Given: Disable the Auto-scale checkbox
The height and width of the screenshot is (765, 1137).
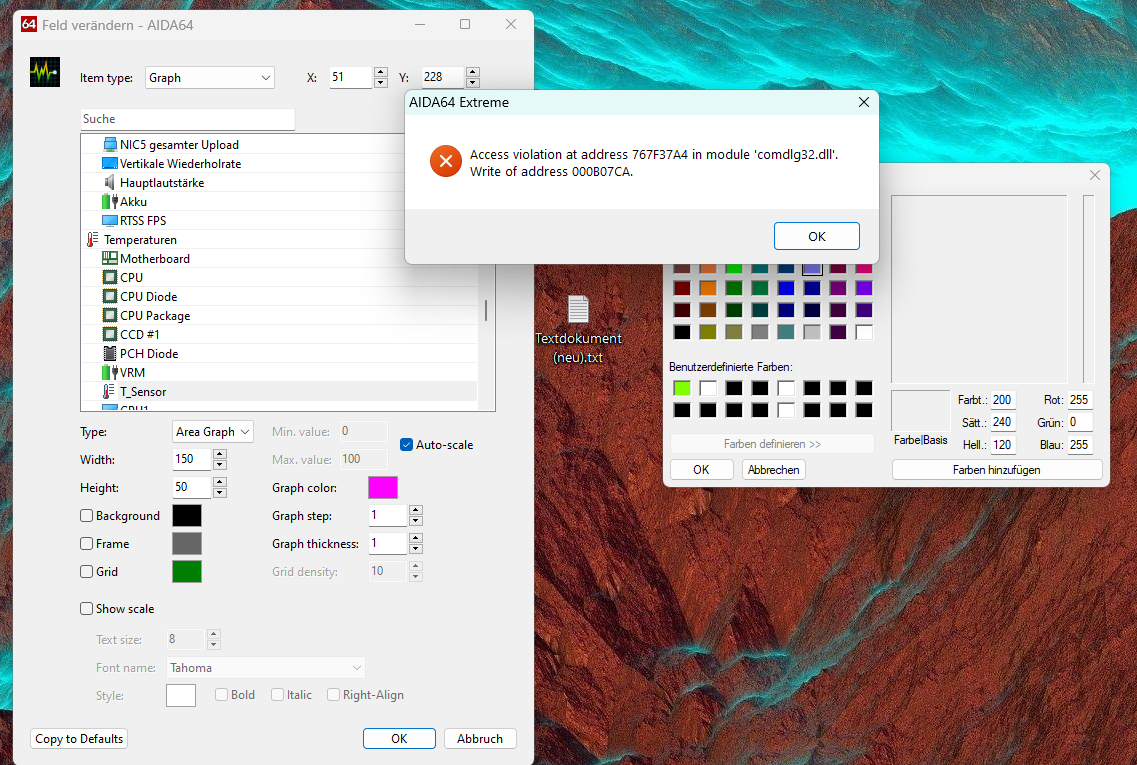Looking at the screenshot, I should 406,444.
